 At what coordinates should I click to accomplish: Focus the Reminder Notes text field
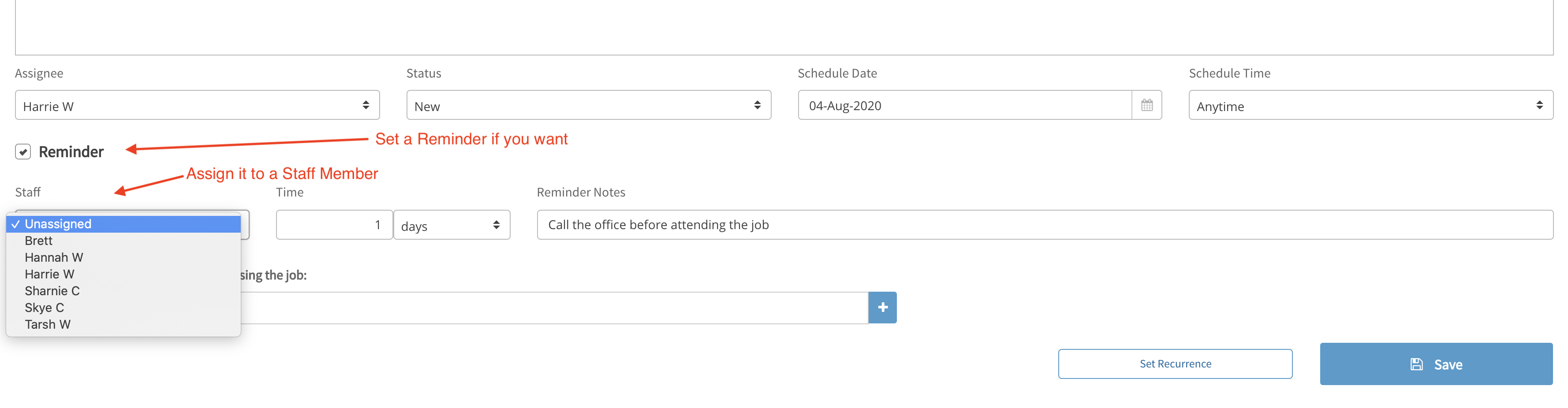[x=1045, y=225]
